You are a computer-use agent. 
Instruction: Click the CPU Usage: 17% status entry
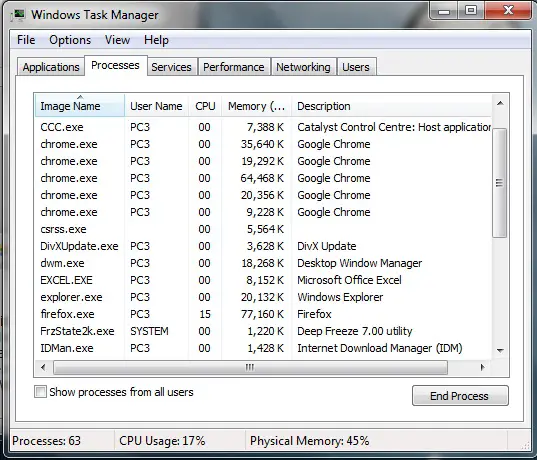pyautogui.click(x=162, y=440)
